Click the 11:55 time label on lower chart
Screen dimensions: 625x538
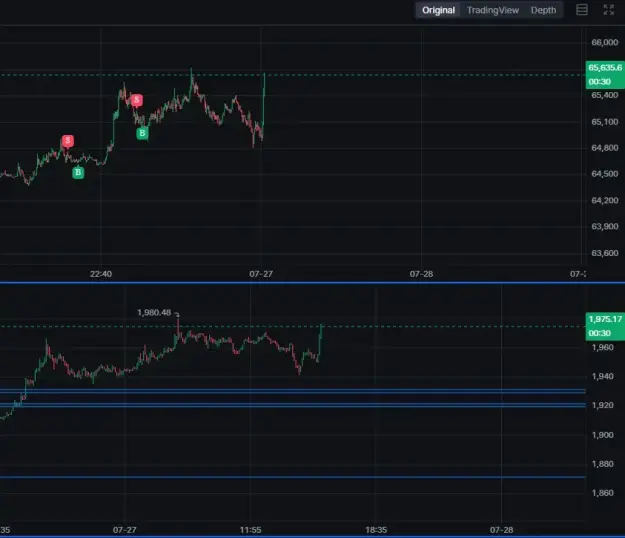coord(250,530)
